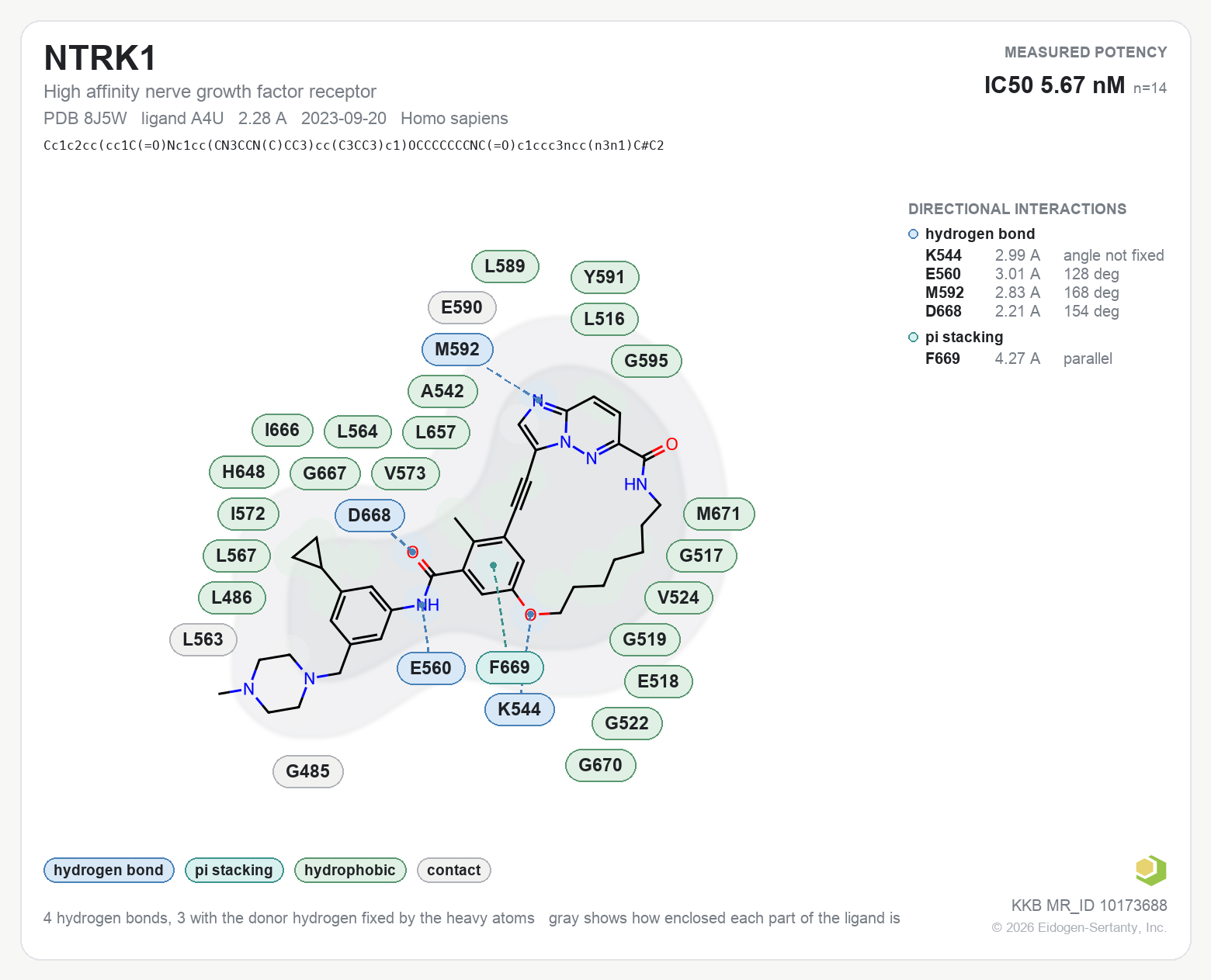
Task: Click the hydrogen bond legend marker circle
Action: coord(913,234)
